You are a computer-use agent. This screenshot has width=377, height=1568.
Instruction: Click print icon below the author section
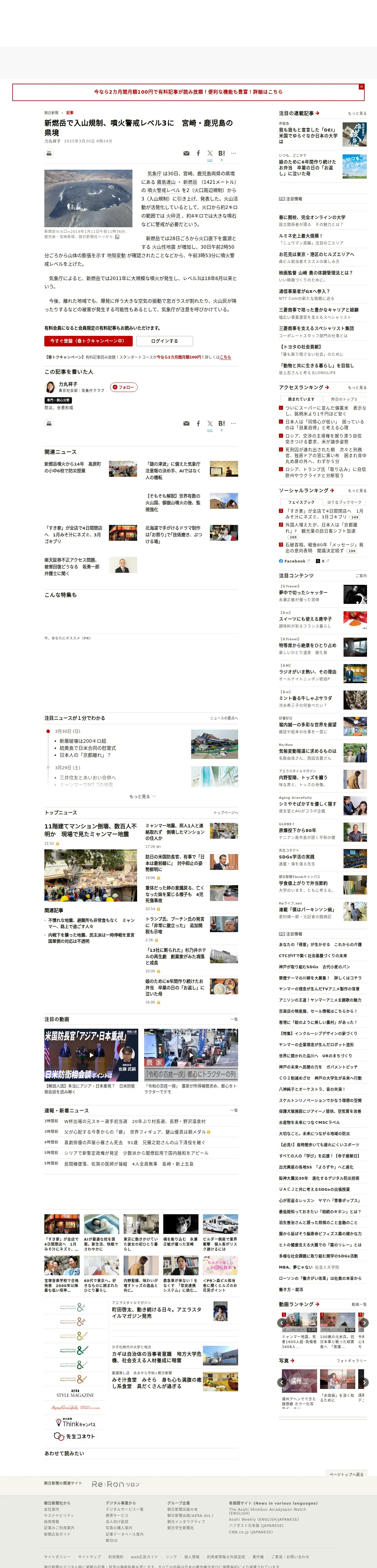click(49, 423)
